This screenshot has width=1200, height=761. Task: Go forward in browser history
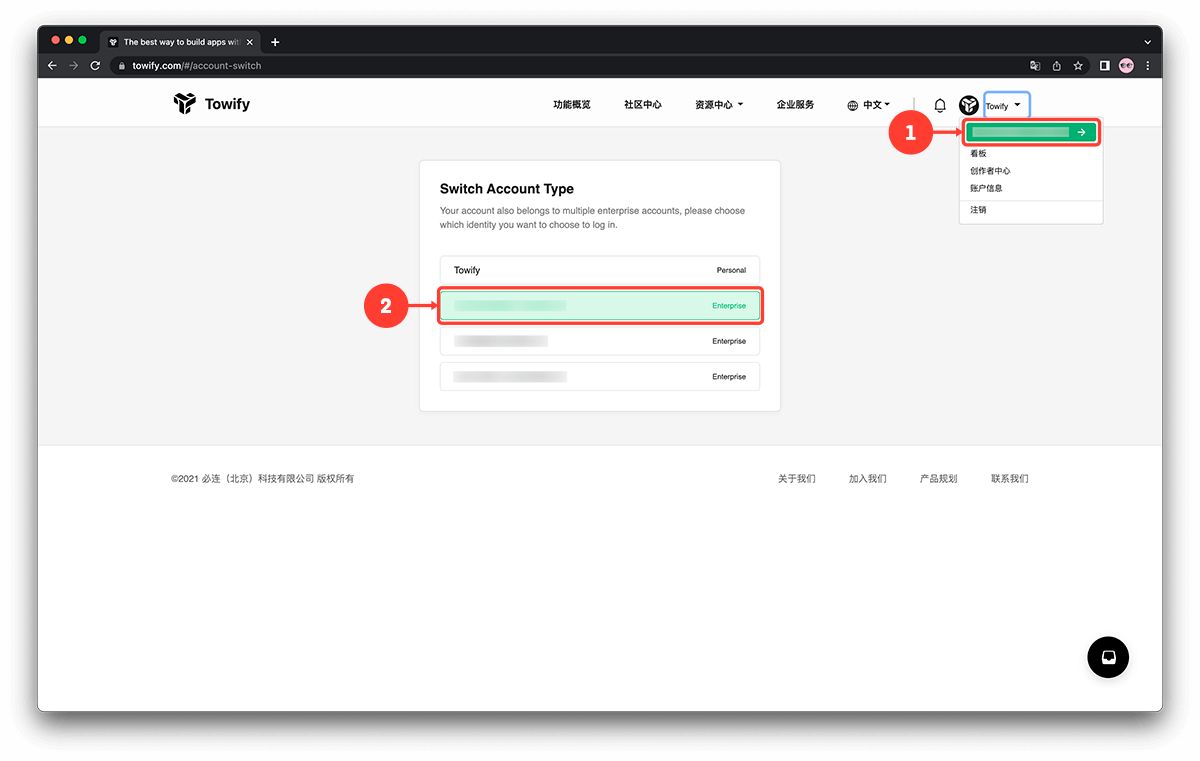[x=74, y=66]
